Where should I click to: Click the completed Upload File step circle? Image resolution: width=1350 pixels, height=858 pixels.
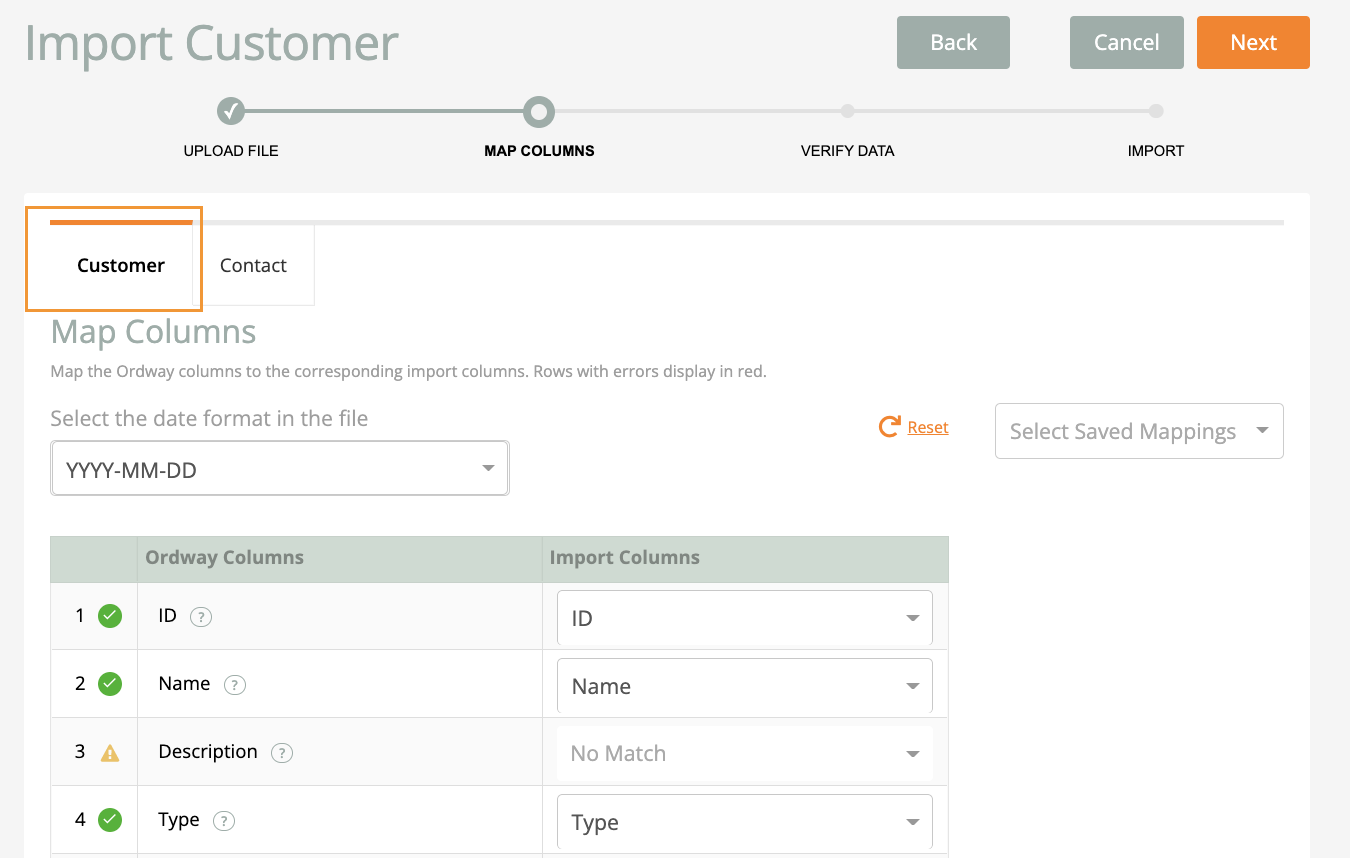tap(231, 111)
